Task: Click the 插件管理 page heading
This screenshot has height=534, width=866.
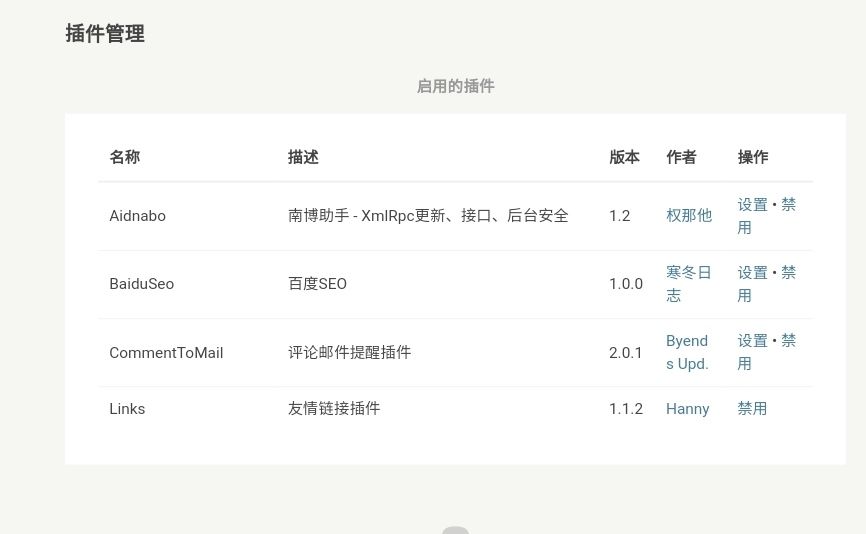Action: (x=105, y=33)
